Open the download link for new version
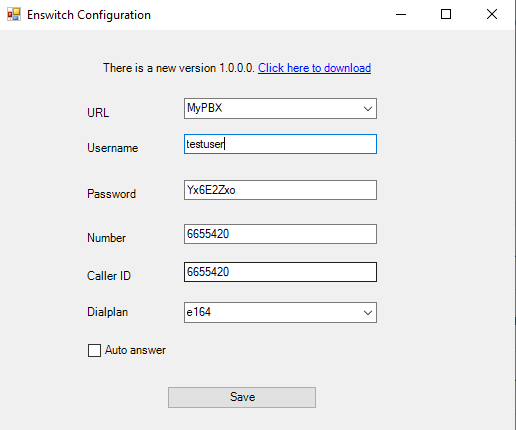 (x=314, y=68)
